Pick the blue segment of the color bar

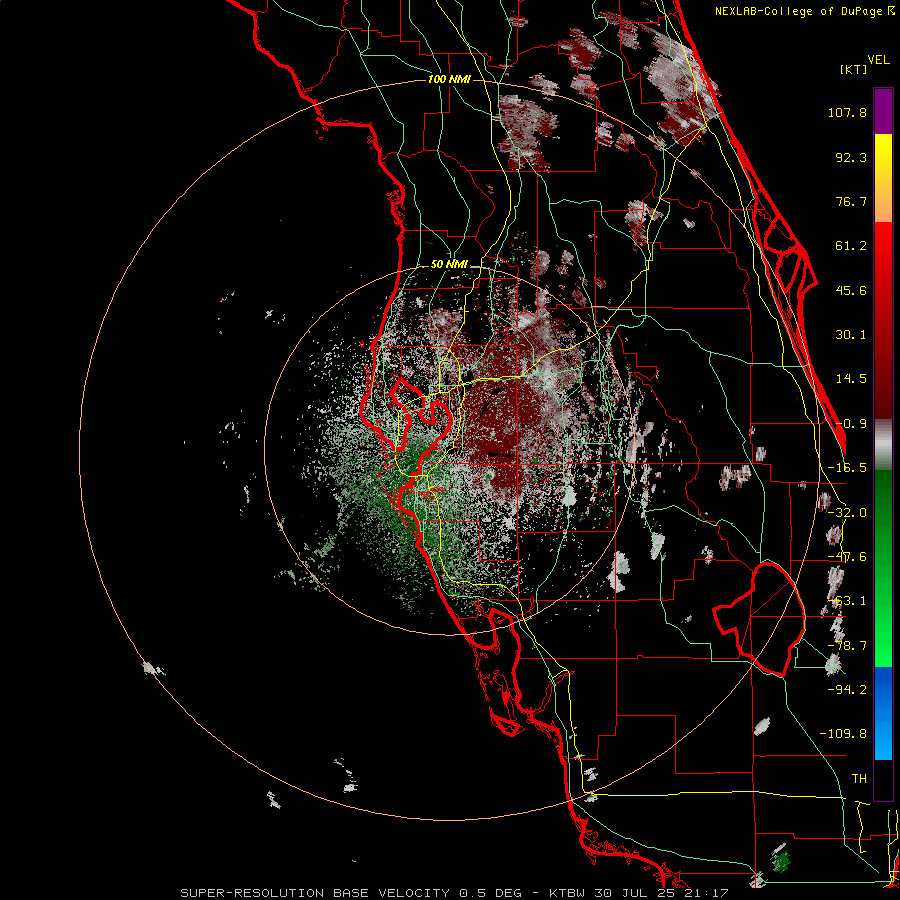883,713
